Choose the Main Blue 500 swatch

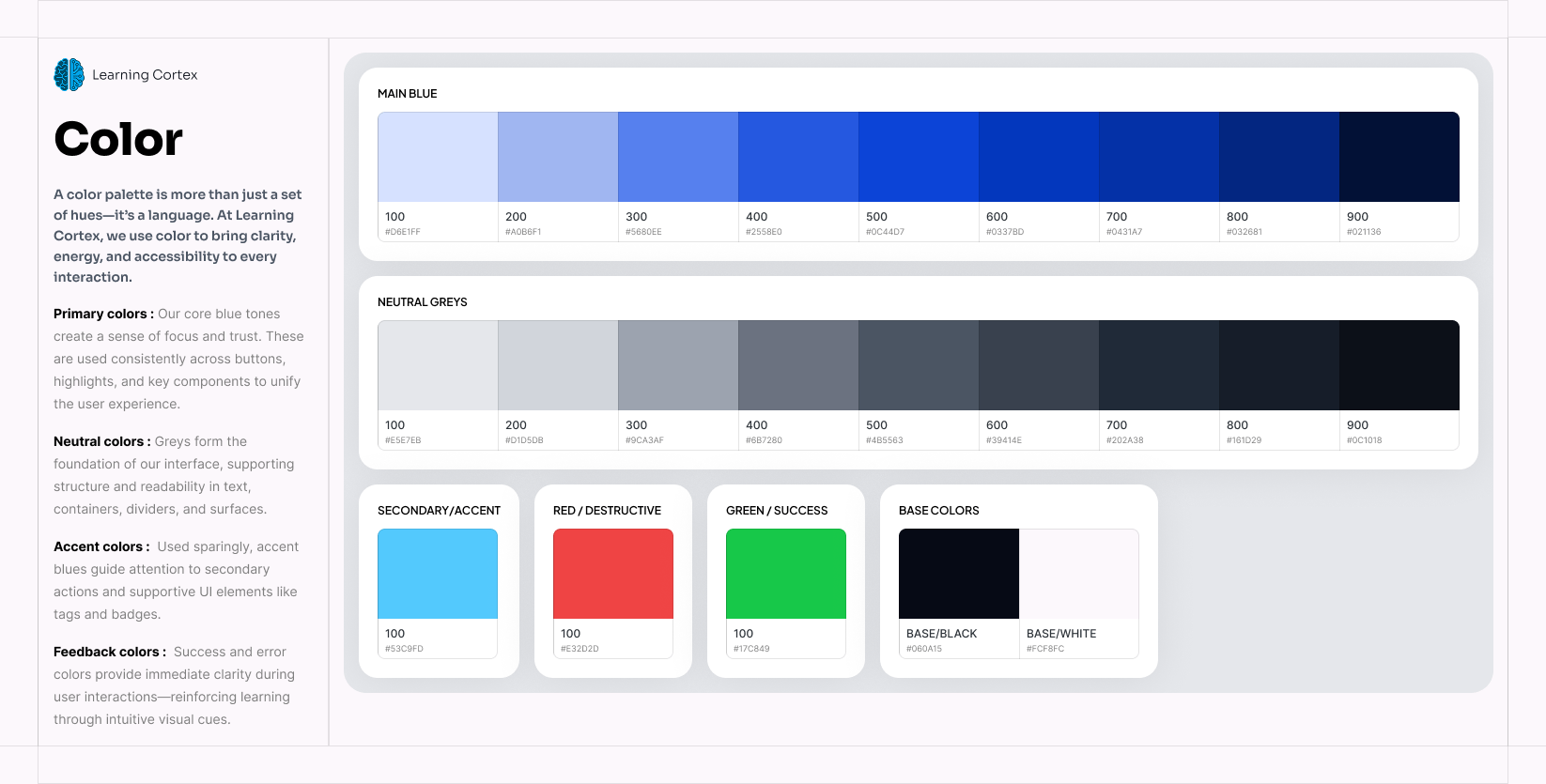tap(919, 157)
